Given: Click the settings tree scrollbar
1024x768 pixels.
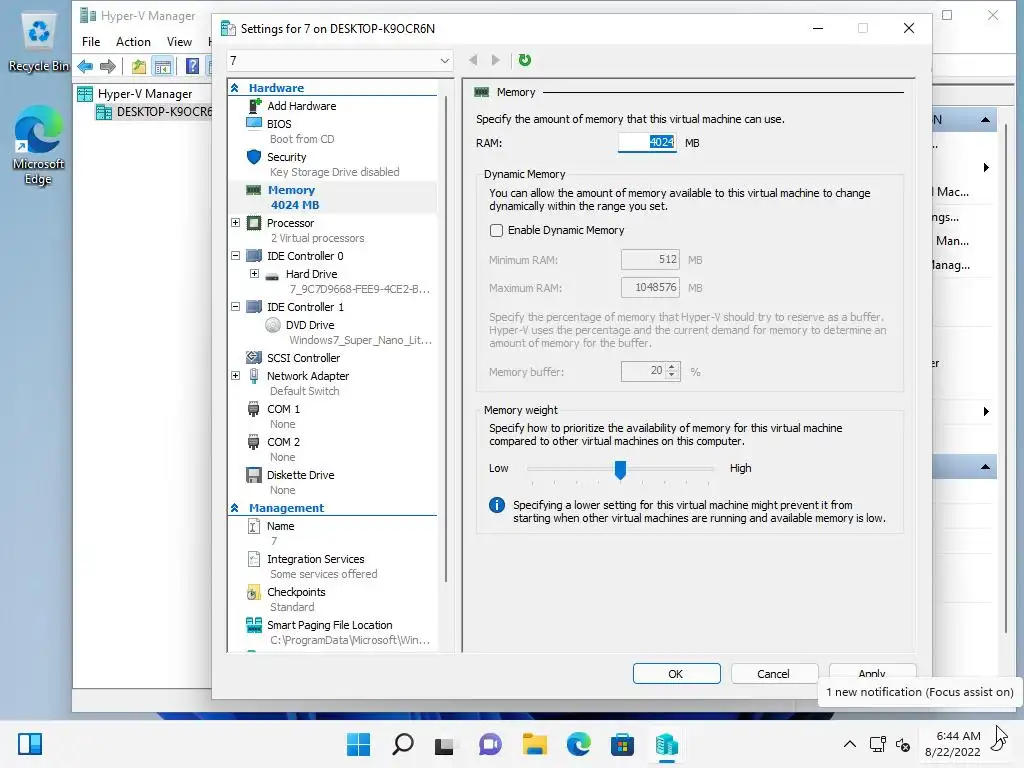Looking at the screenshot, I should point(446,340).
